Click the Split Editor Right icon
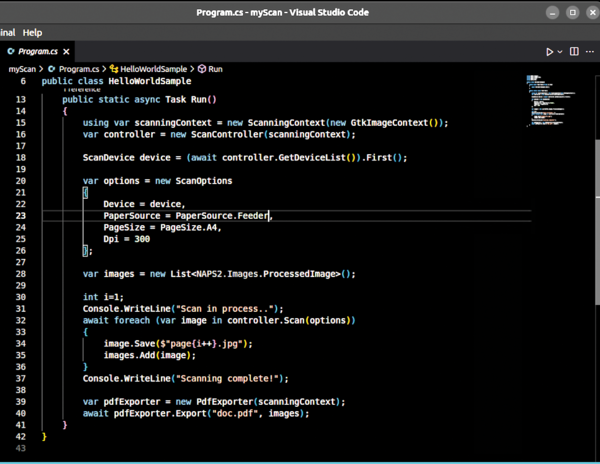 coord(574,51)
